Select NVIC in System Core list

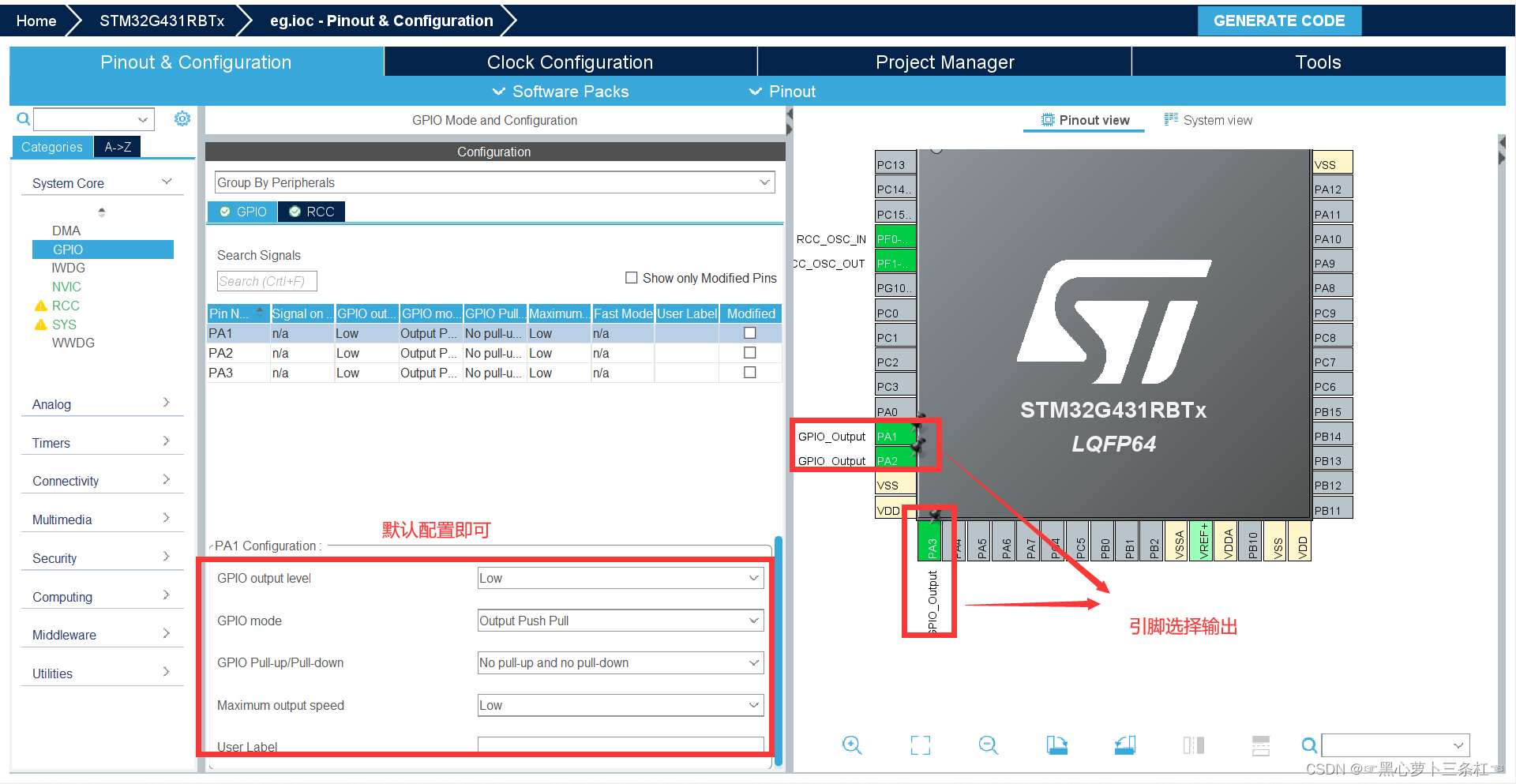click(66, 287)
